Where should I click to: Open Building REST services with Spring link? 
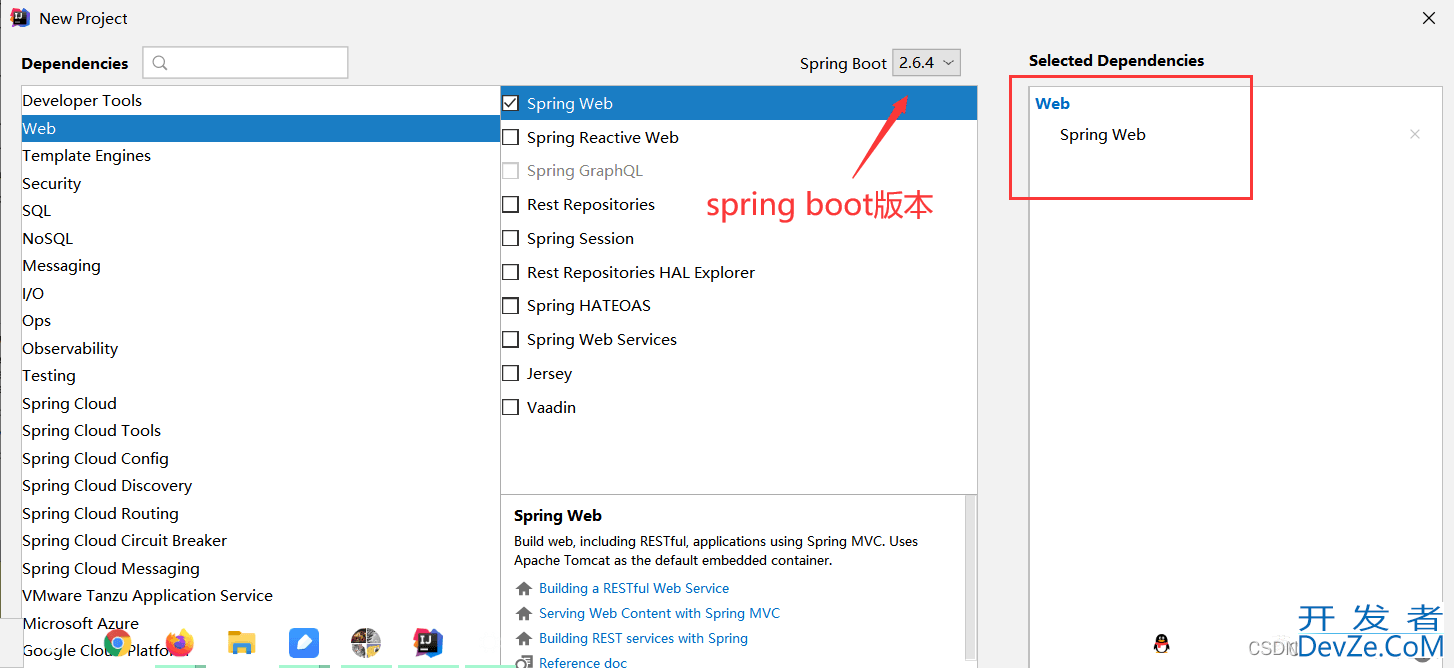[643, 638]
